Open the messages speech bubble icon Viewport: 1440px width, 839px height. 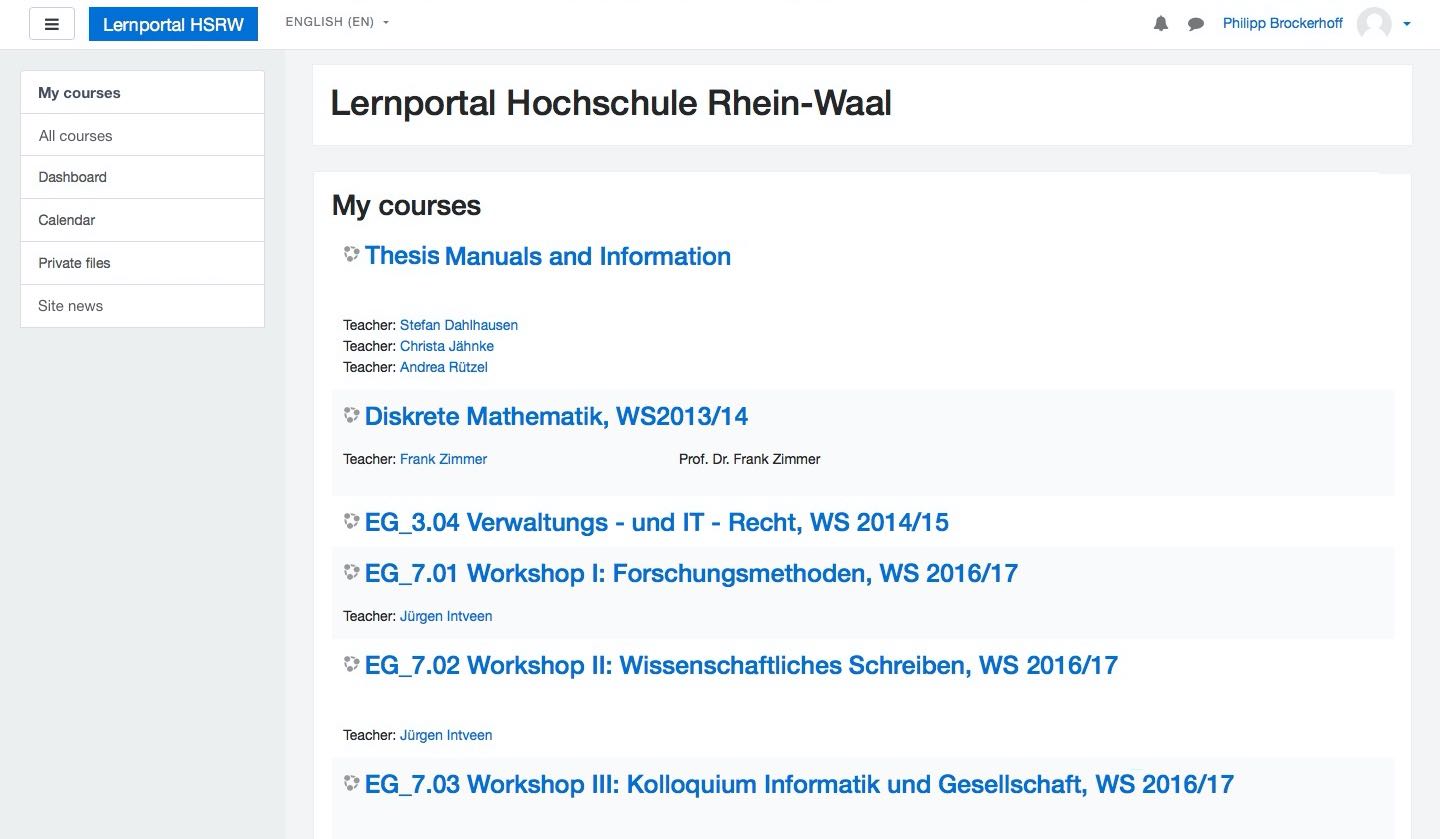point(1195,24)
